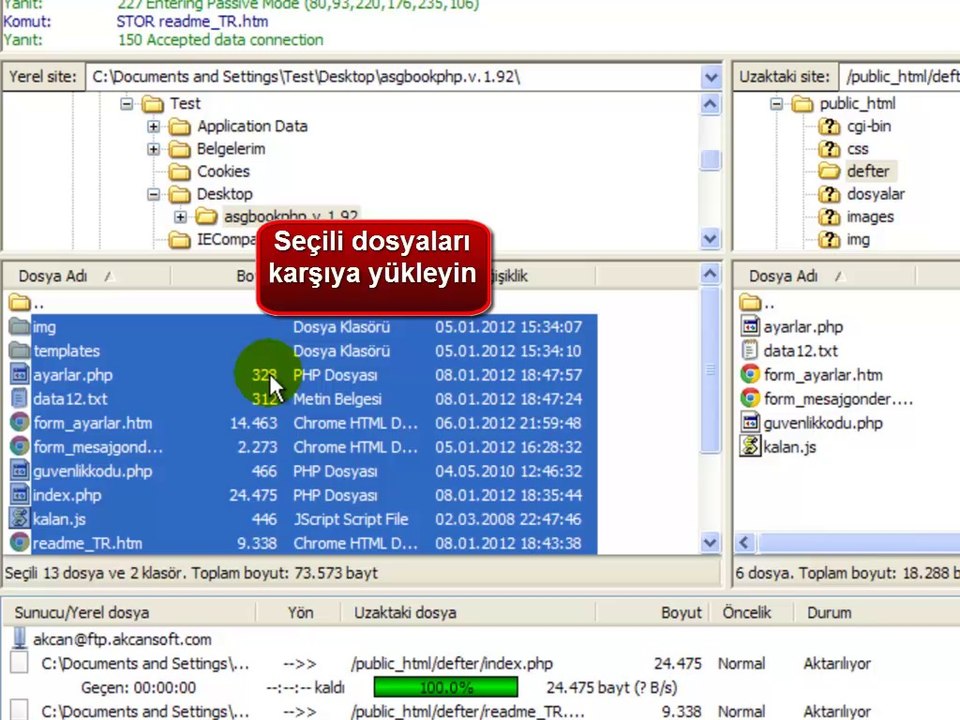Click the local tree scrollbar down arrow
Screen dimensions: 960x720
tap(710, 238)
